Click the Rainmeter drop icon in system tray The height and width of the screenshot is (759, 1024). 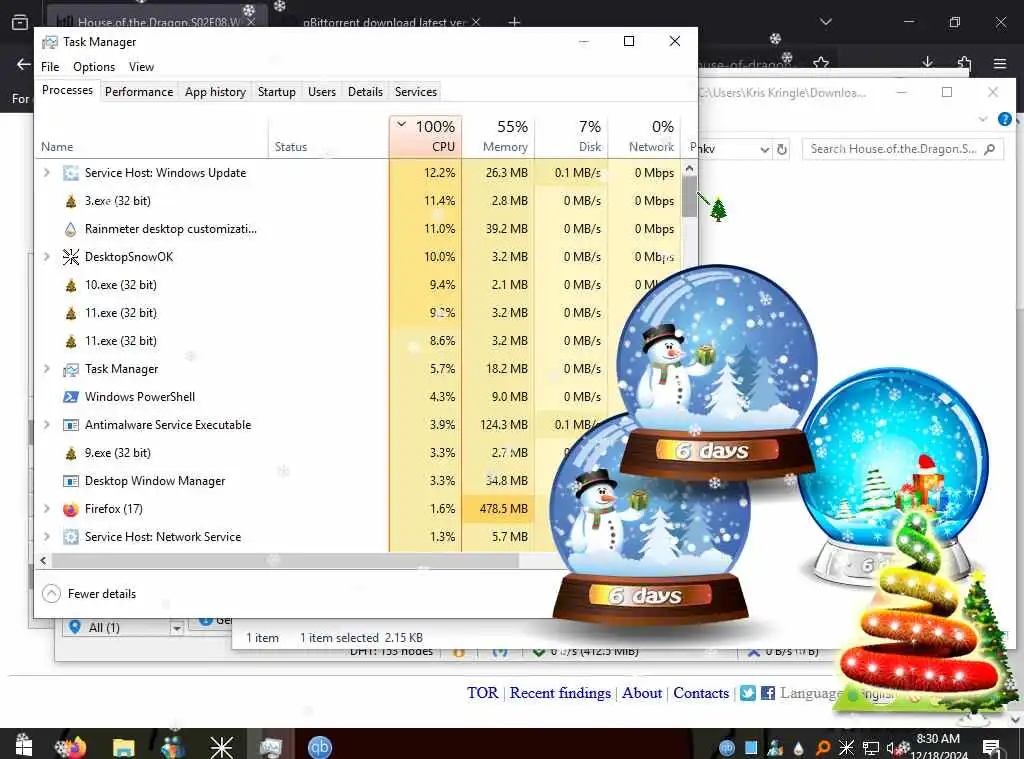798,748
